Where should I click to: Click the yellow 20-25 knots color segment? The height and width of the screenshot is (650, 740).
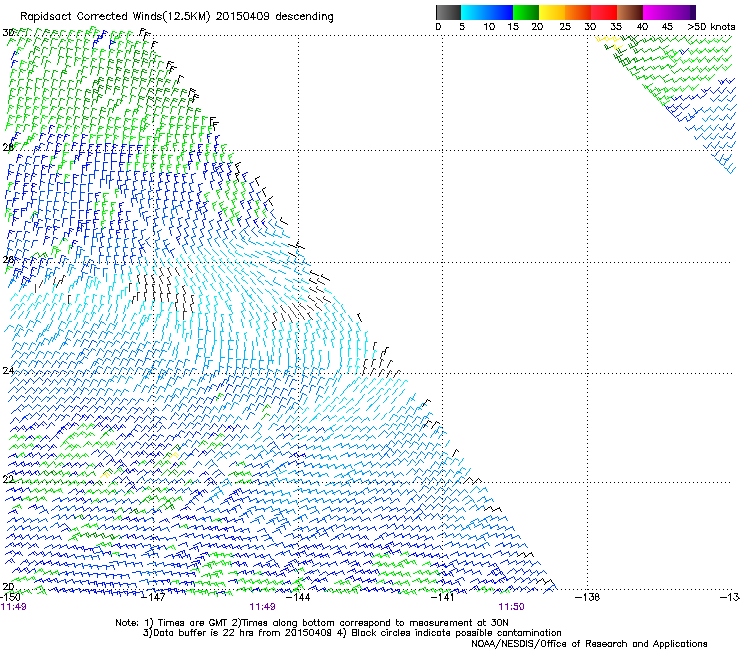tap(552, 12)
